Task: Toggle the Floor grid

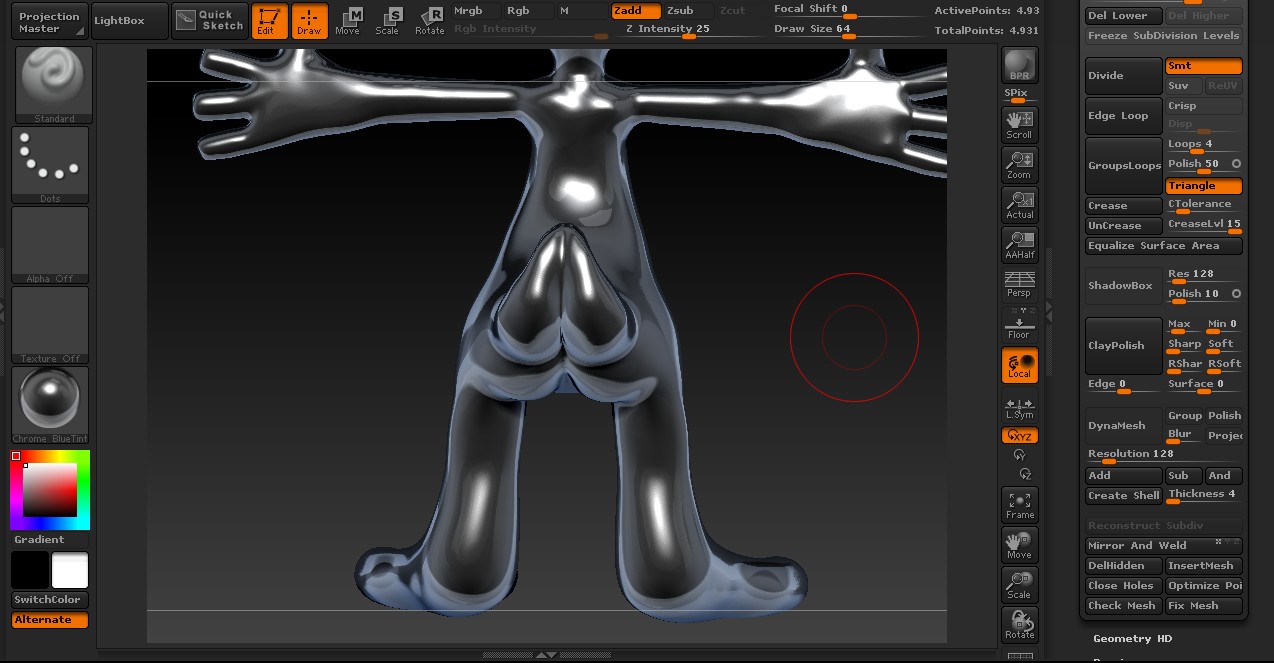Action: (x=1019, y=325)
